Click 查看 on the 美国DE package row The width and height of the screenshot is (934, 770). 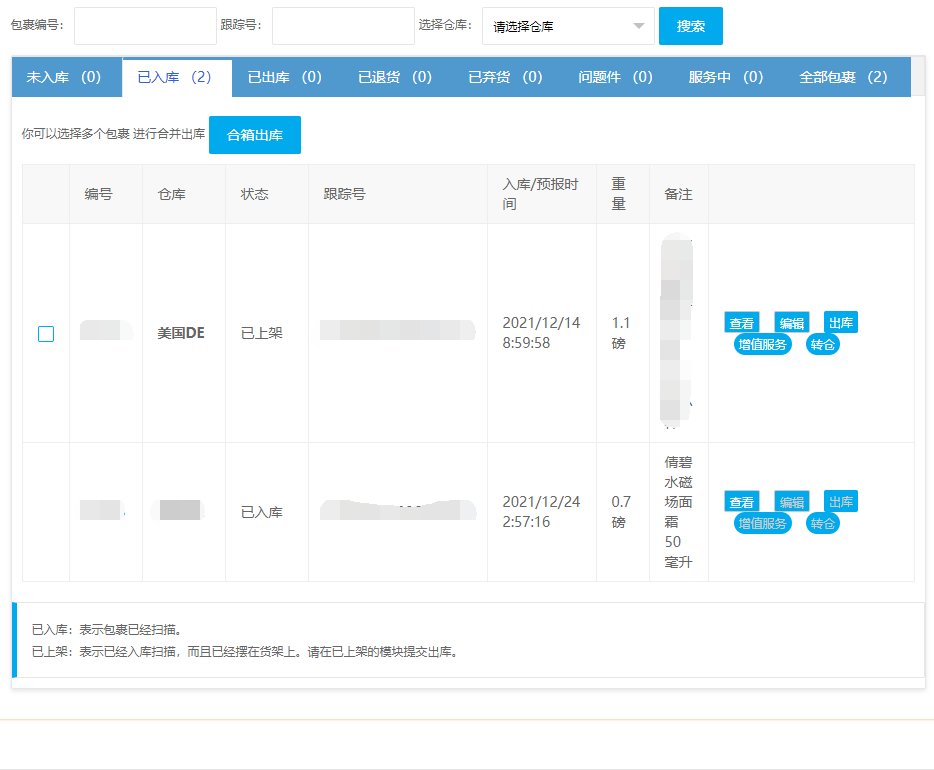pos(741,322)
